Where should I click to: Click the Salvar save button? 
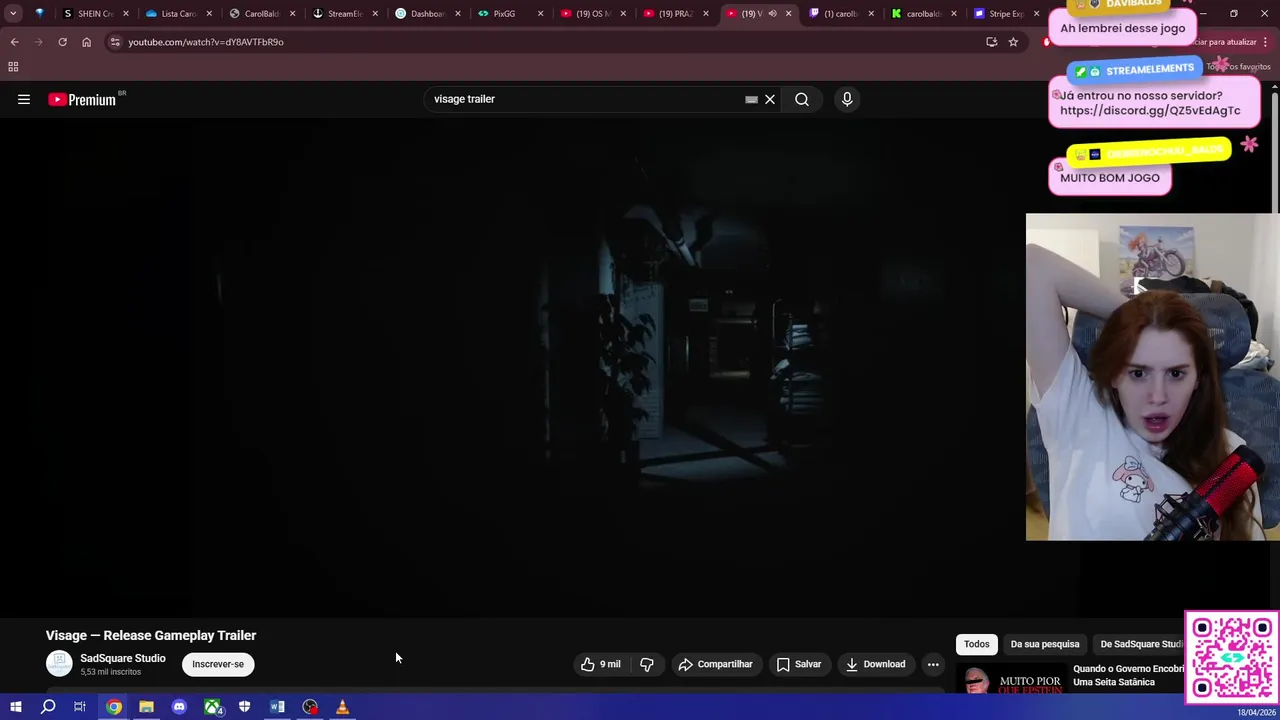798,664
